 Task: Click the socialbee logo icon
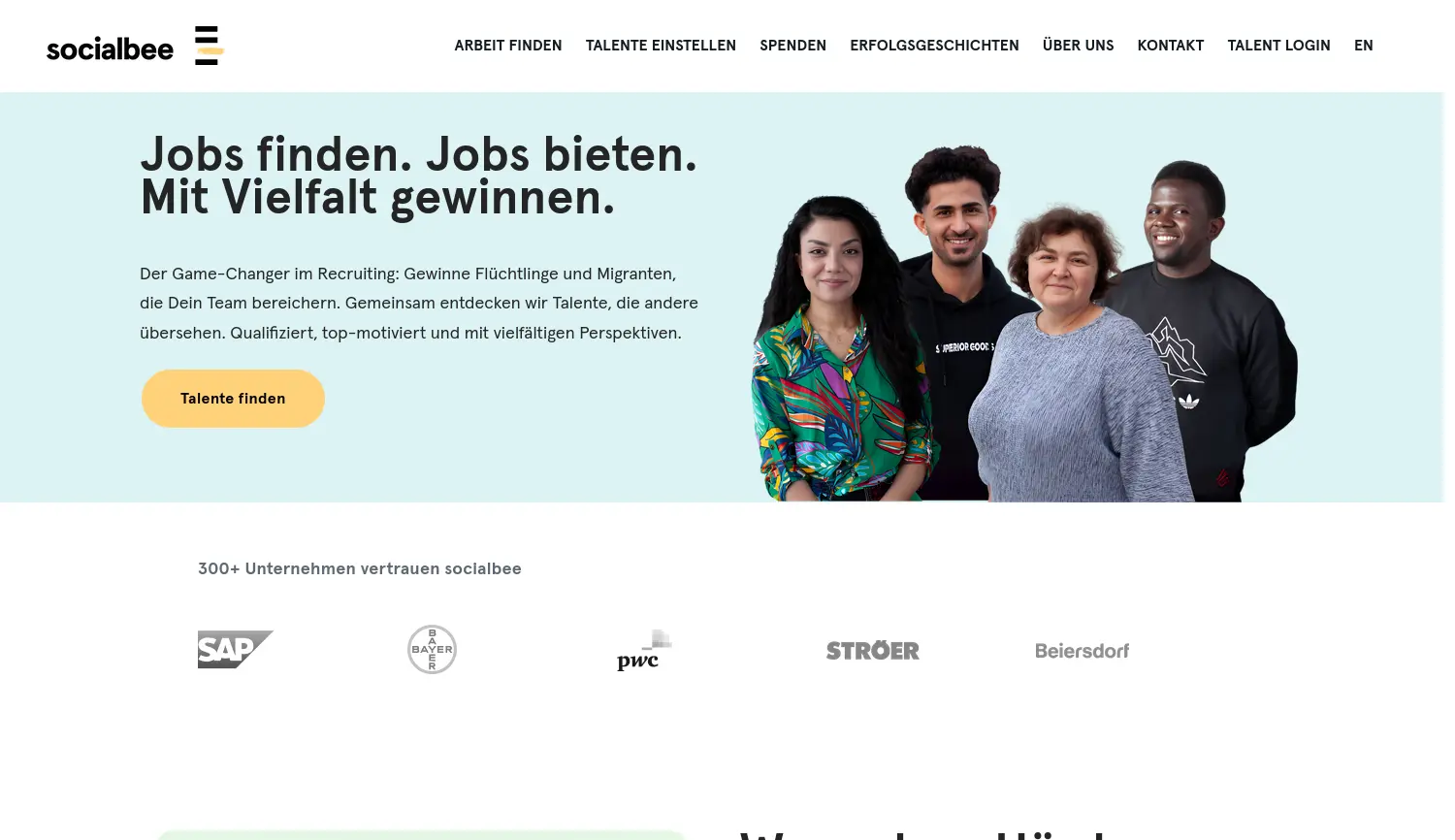(210, 46)
